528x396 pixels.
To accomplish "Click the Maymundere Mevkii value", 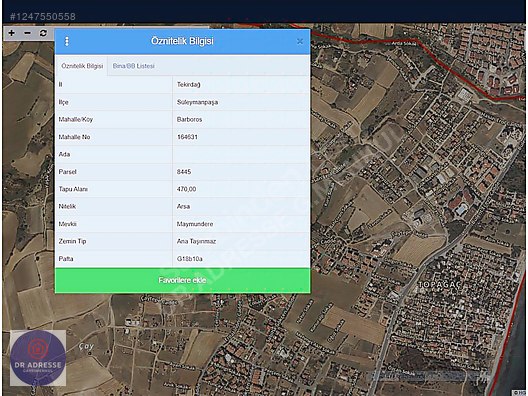I will (195, 224).
